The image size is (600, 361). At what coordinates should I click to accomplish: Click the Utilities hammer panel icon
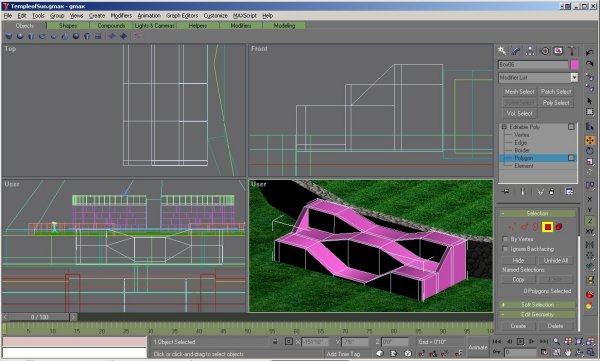coord(572,51)
